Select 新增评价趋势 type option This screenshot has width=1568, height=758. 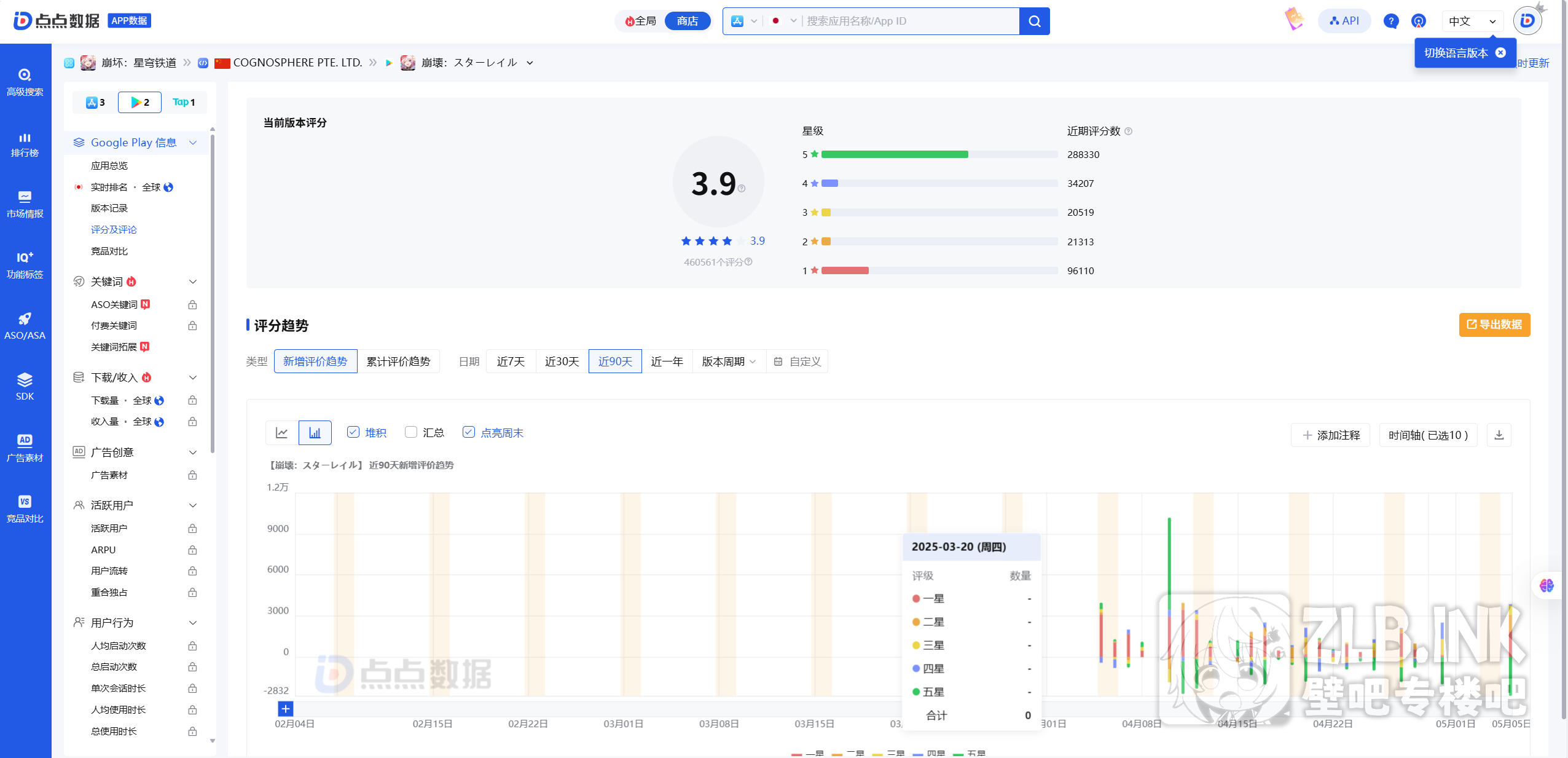tap(315, 361)
